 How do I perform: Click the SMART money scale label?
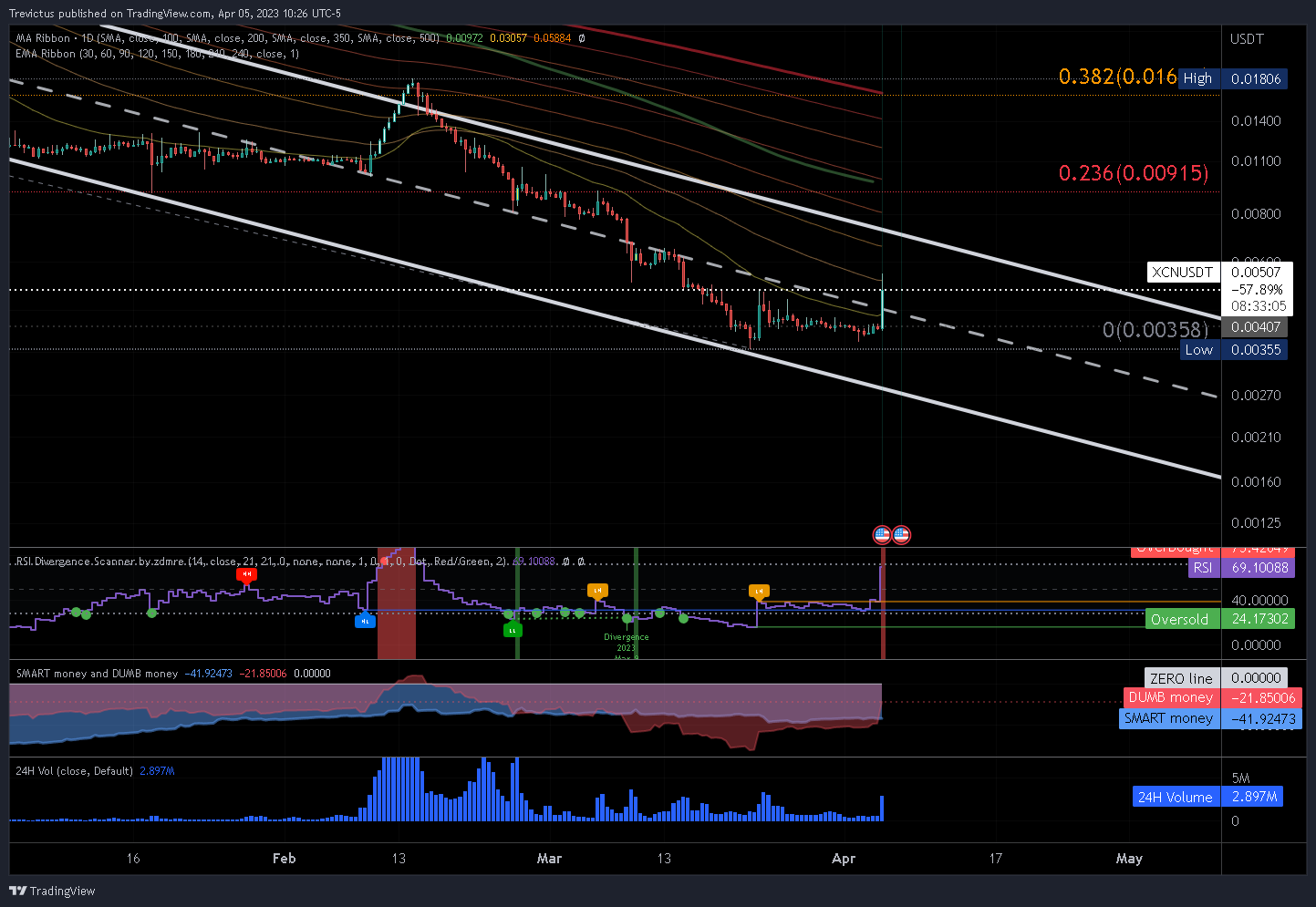pyautogui.click(x=1168, y=718)
